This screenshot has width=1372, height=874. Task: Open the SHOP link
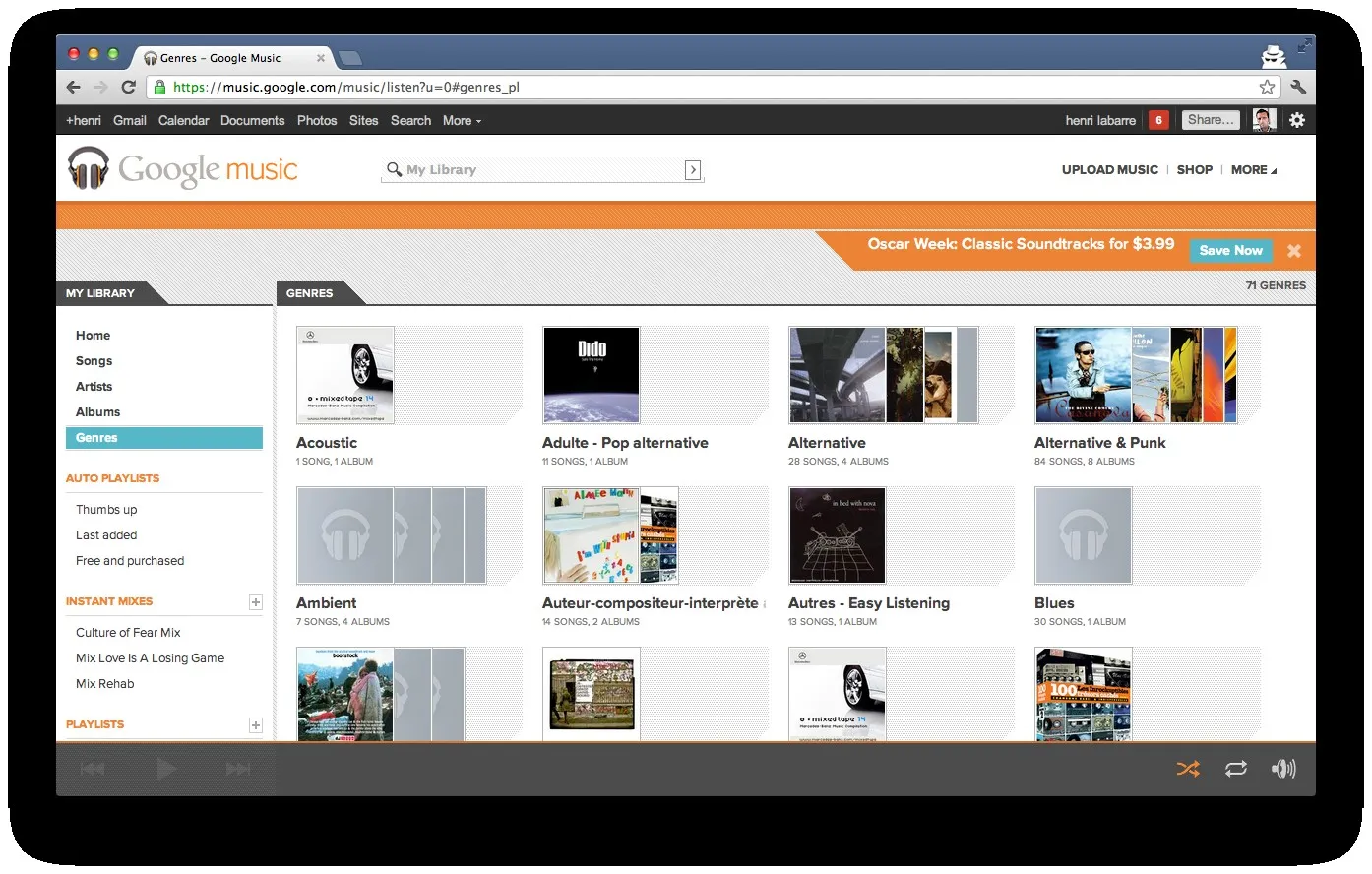(1195, 170)
